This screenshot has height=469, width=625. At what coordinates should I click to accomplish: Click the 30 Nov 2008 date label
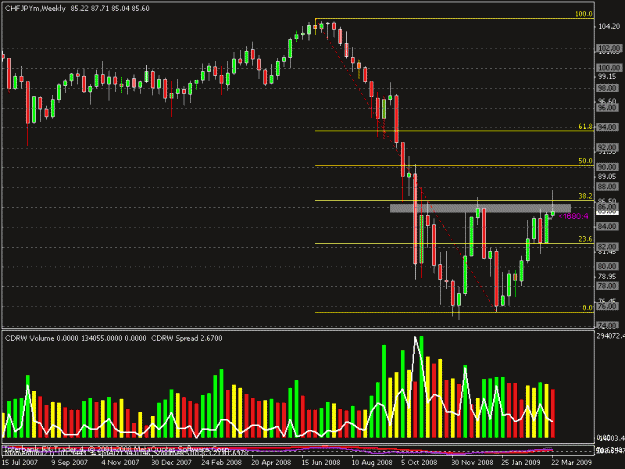[472, 462]
